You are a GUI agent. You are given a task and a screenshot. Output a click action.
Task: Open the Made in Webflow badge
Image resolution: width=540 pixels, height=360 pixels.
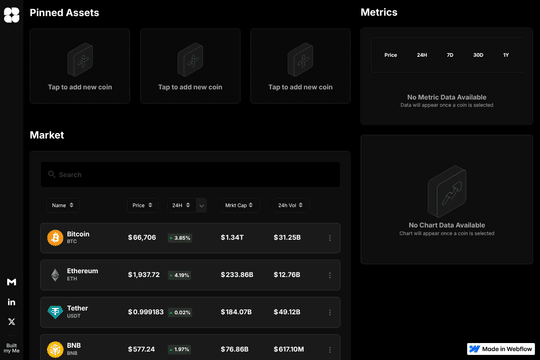pos(501,349)
